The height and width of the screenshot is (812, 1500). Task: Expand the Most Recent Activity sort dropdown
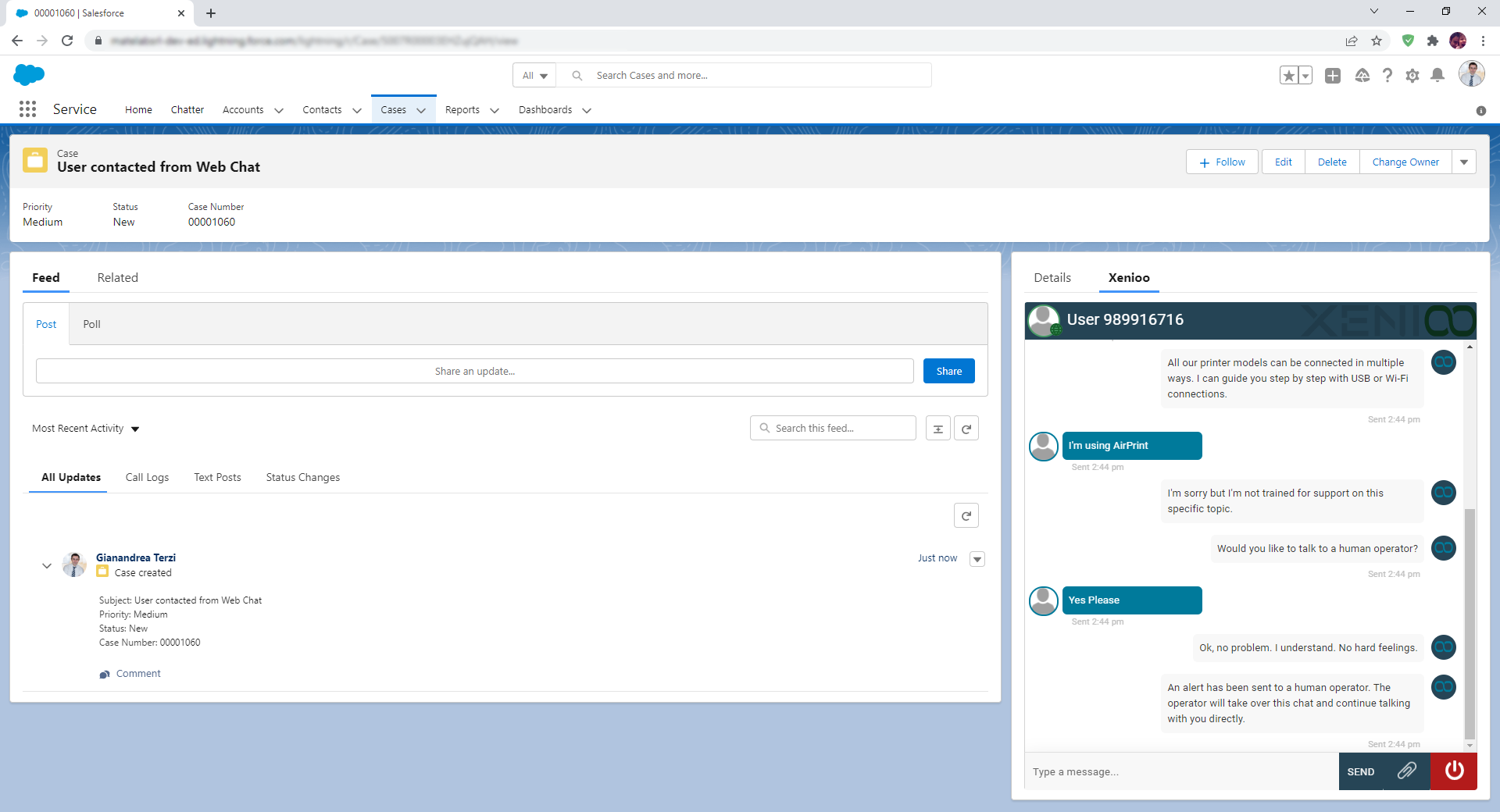[x=135, y=429]
